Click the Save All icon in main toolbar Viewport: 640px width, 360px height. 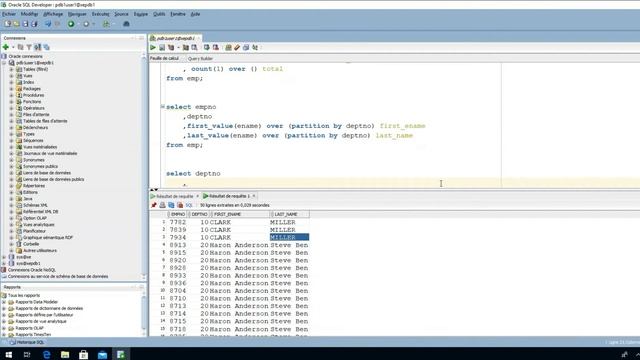click(x=34, y=24)
